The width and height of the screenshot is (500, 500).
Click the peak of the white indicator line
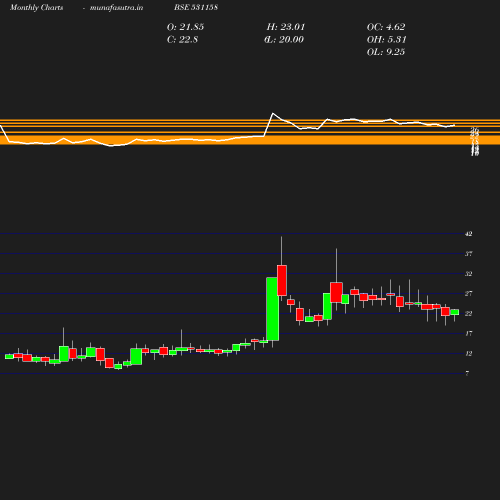pos(273,114)
